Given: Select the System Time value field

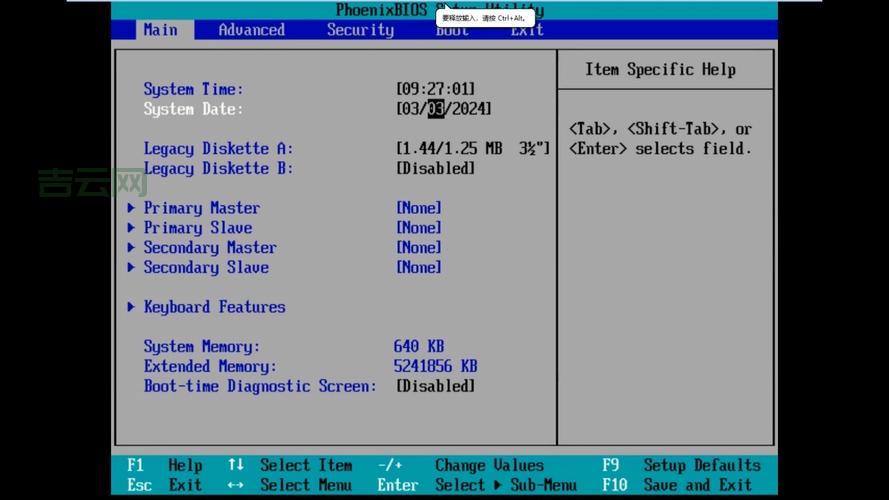Looking at the screenshot, I should coord(435,89).
